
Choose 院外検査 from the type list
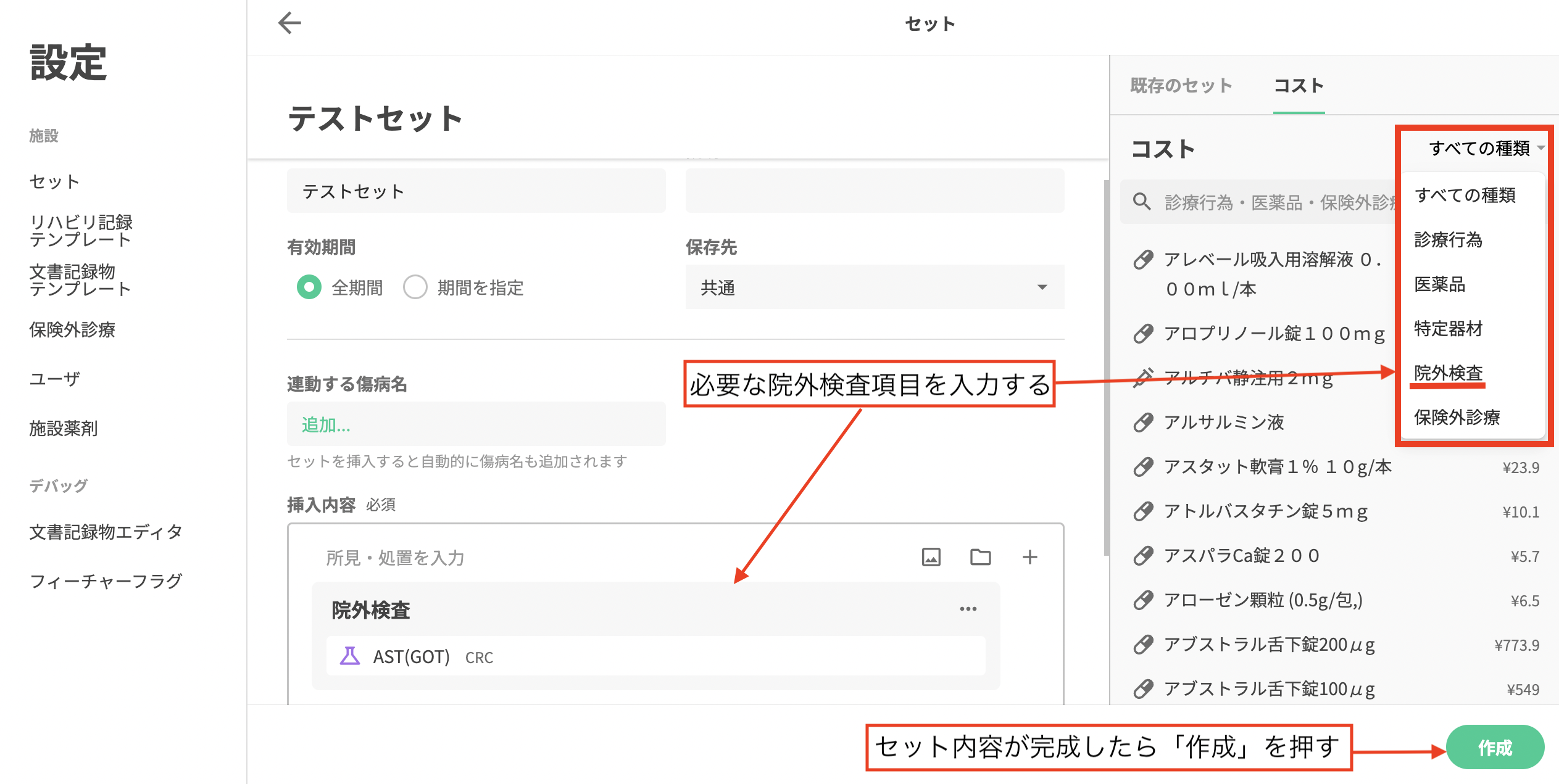click(1448, 373)
